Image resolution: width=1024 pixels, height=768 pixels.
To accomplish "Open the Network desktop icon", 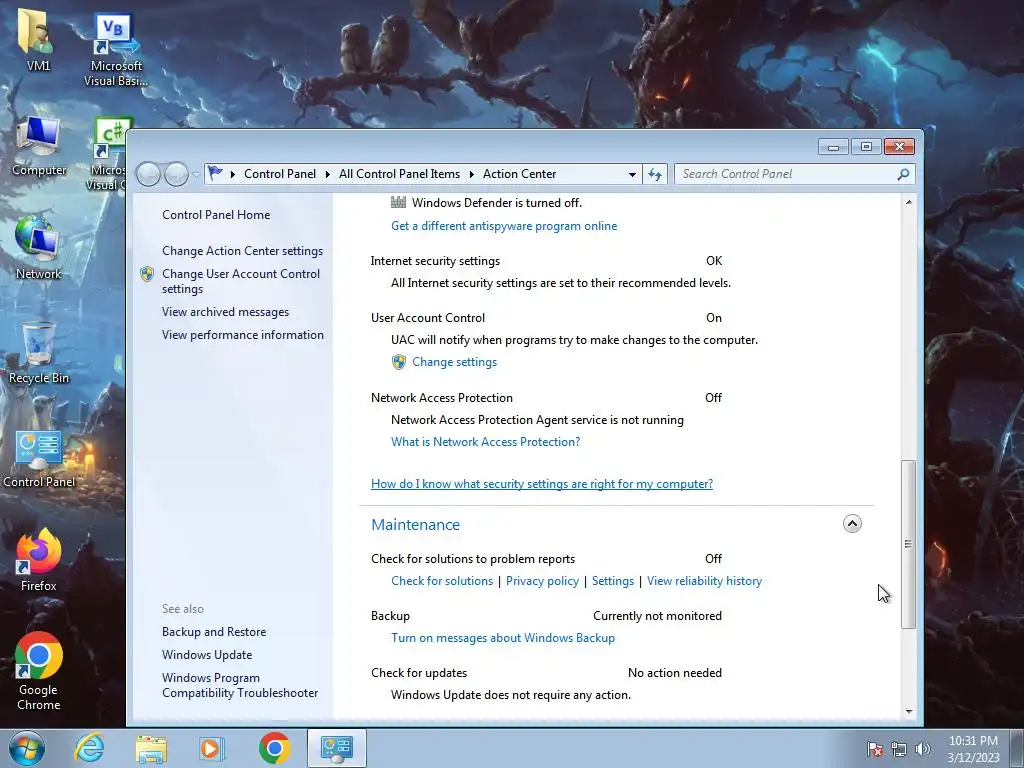I will pyautogui.click(x=38, y=248).
